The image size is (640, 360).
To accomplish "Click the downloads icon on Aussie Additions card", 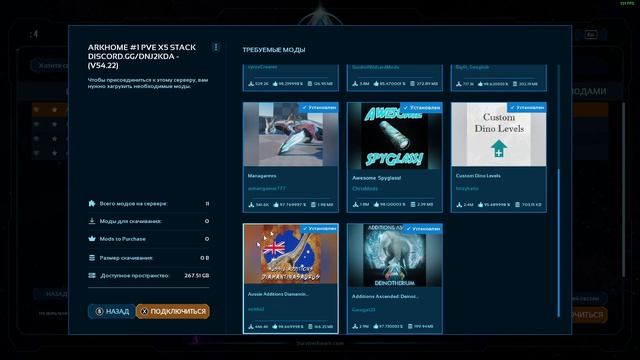I will click(251, 327).
